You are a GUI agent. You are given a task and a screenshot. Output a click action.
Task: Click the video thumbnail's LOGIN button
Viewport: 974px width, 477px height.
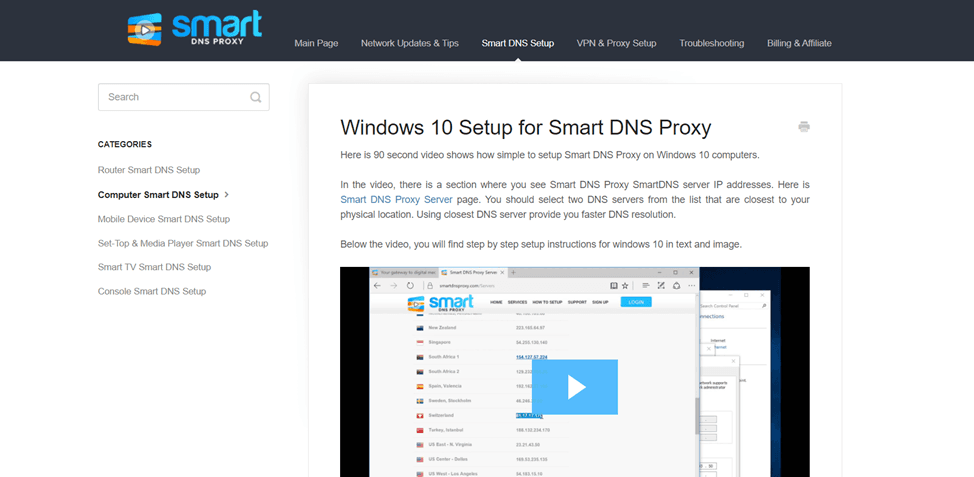635,302
